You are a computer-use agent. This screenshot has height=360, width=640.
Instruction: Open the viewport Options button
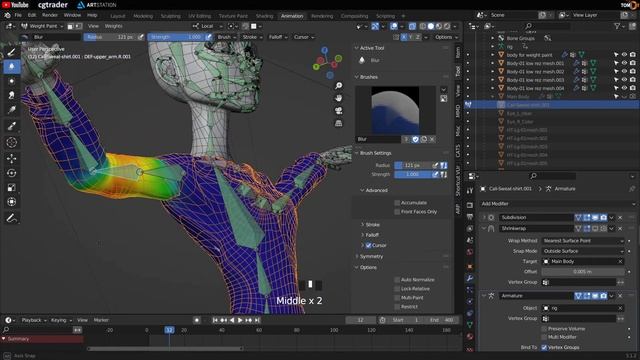pos(446,37)
